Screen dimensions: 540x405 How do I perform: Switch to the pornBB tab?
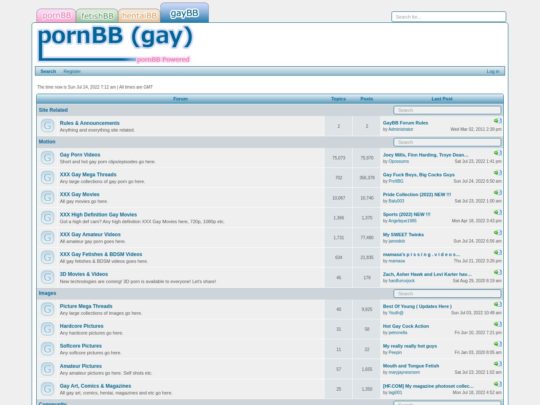click(56, 15)
